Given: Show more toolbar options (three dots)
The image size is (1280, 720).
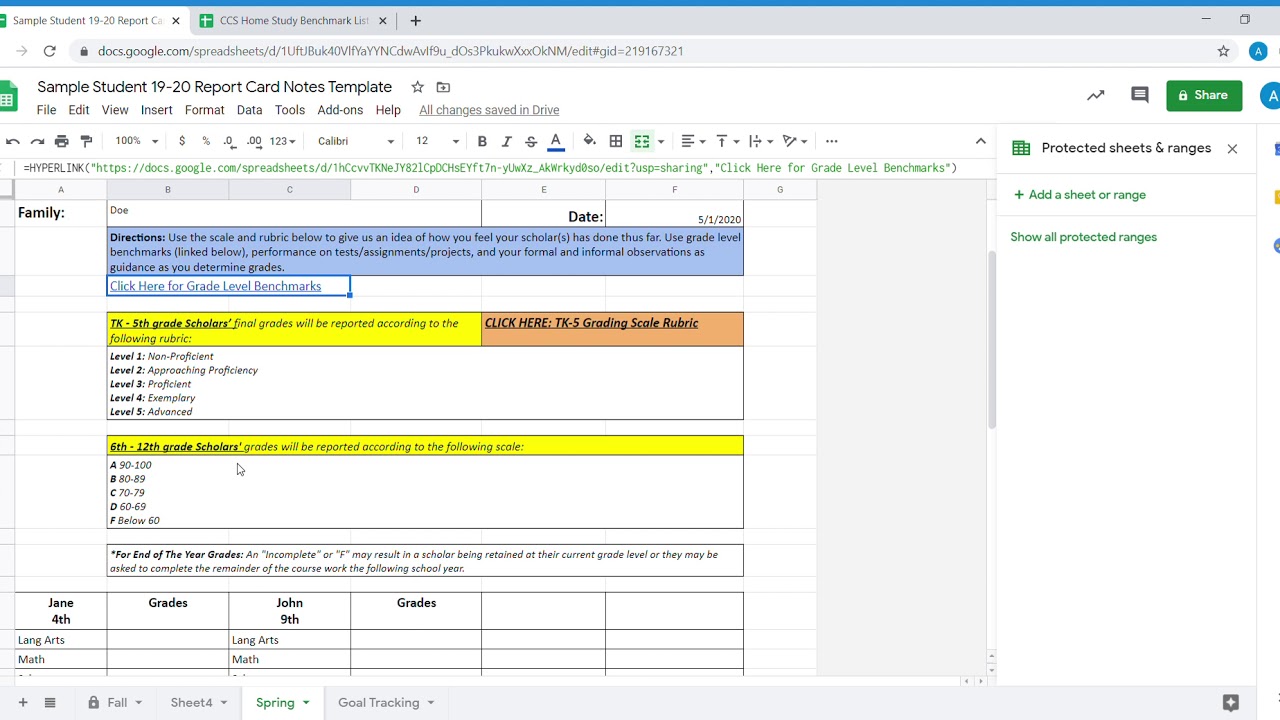Looking at the screenshot, I should (x=832, y=141).
